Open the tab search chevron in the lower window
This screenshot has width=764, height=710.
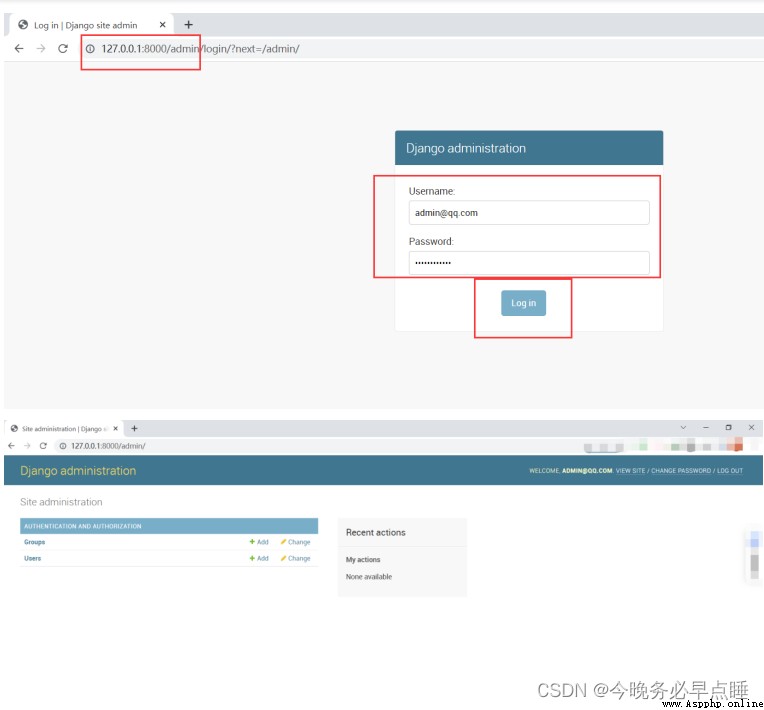click(x=683, y=427)
